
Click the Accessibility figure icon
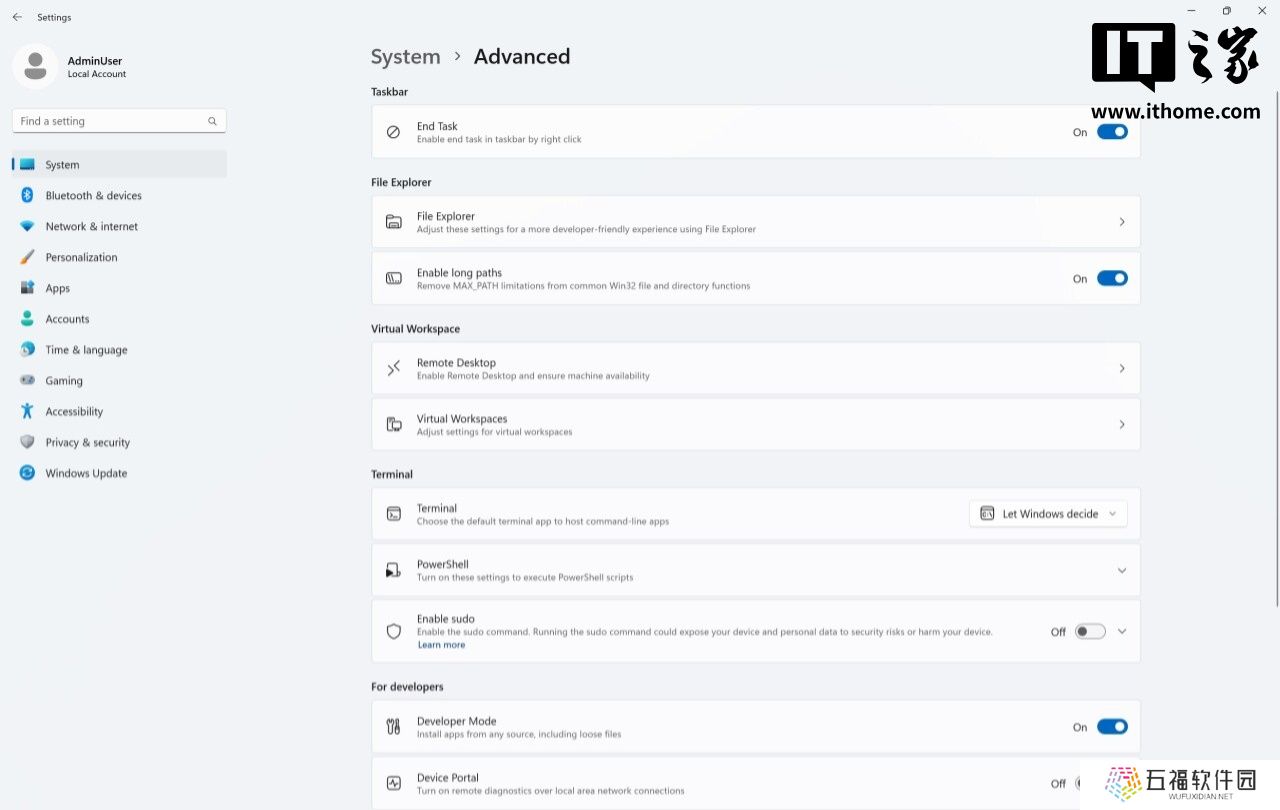pyautogui.click(x=27, y=411)
